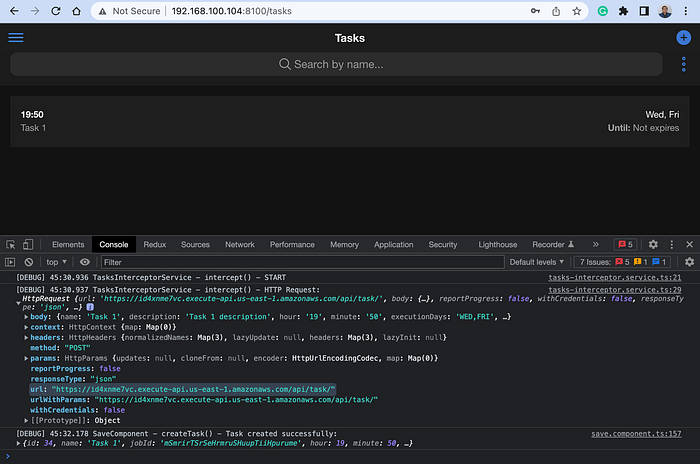The width and height of the screenshot is (700, 464).
Task: Open the Default levels dropdown
Action: click(x=537, y=262)
